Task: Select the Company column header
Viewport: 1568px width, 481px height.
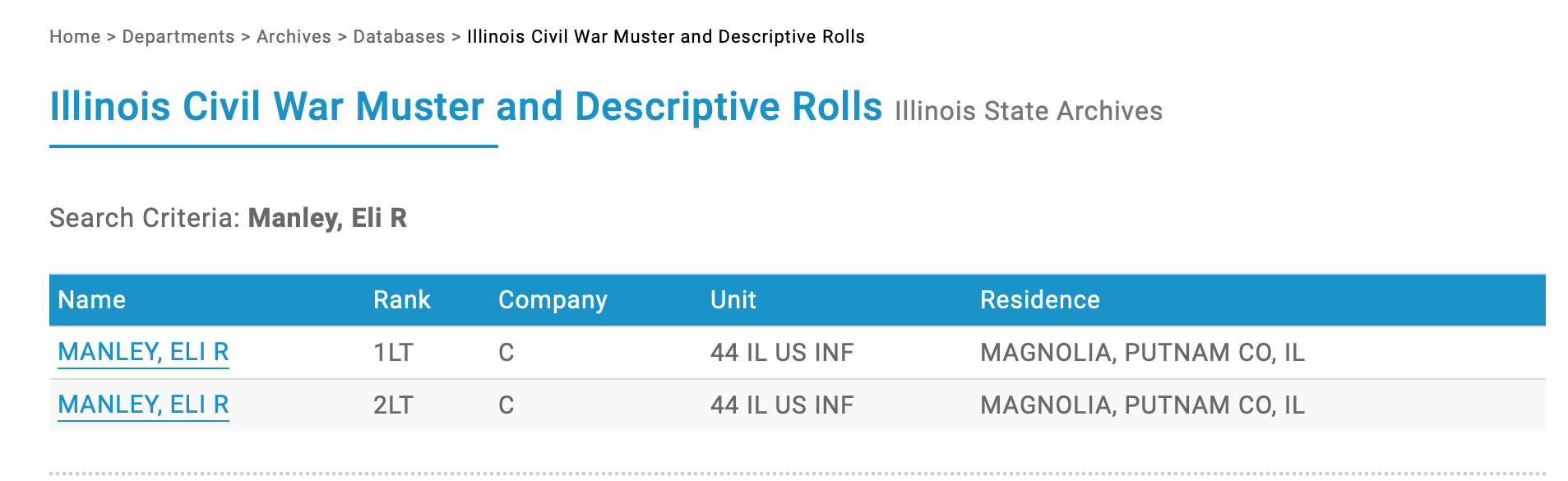Action: tap(553, 300)
